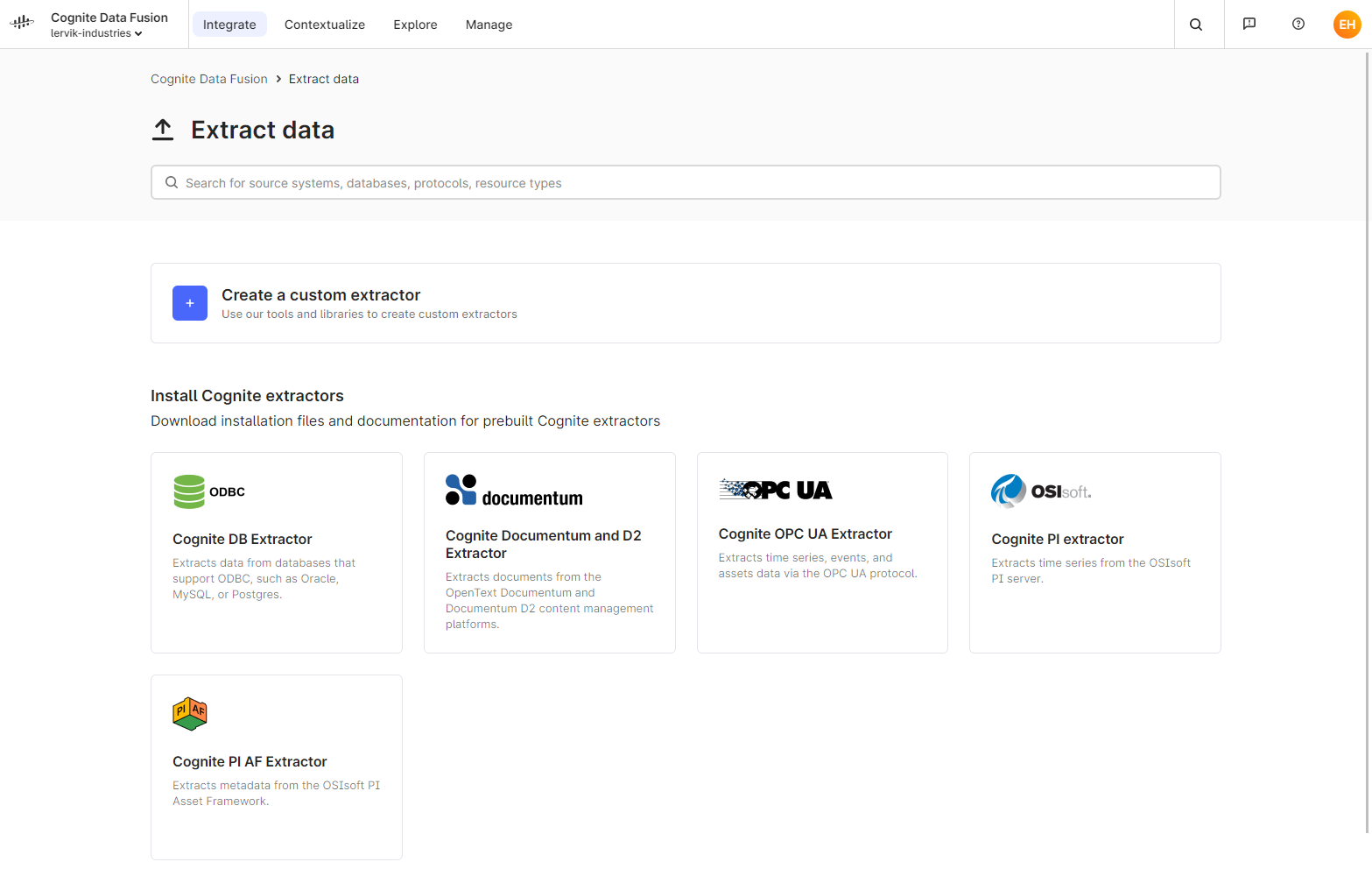Click 'Extracts time series from the OSIsoft' text
The image size is (1372, 869).
click(1091, 571)
